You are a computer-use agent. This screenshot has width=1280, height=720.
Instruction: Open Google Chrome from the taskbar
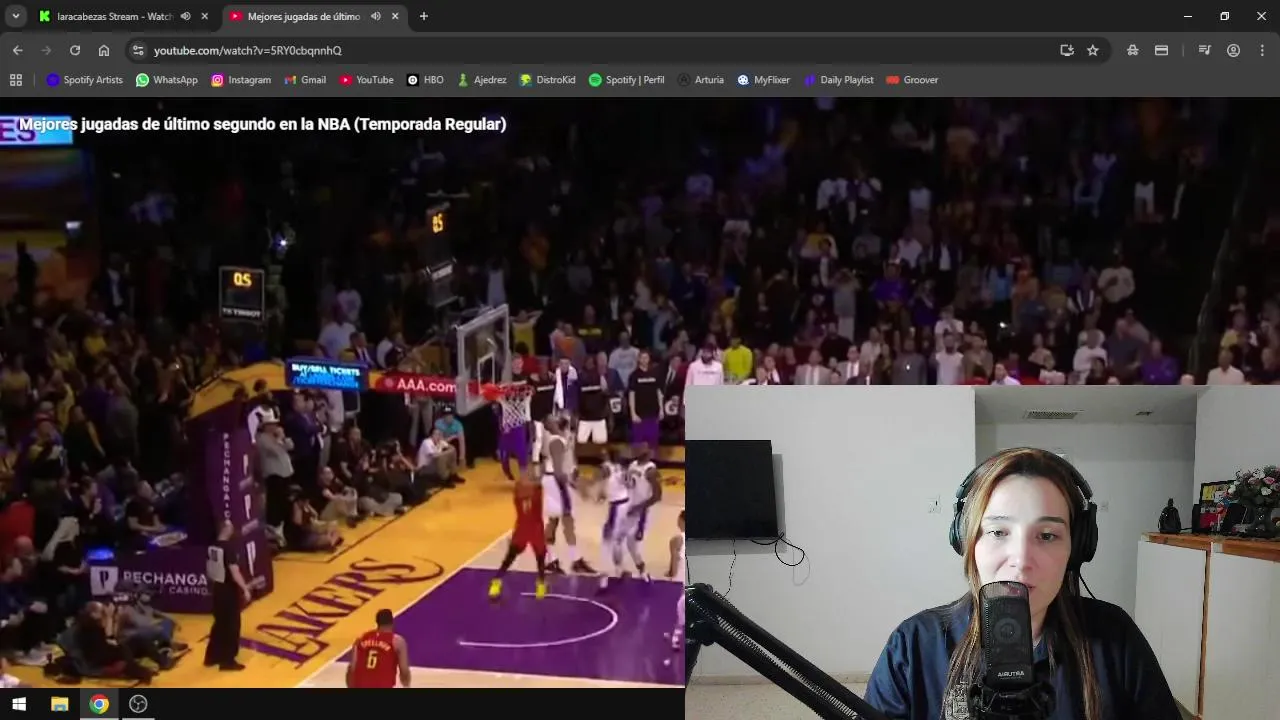tap(99, 704)
